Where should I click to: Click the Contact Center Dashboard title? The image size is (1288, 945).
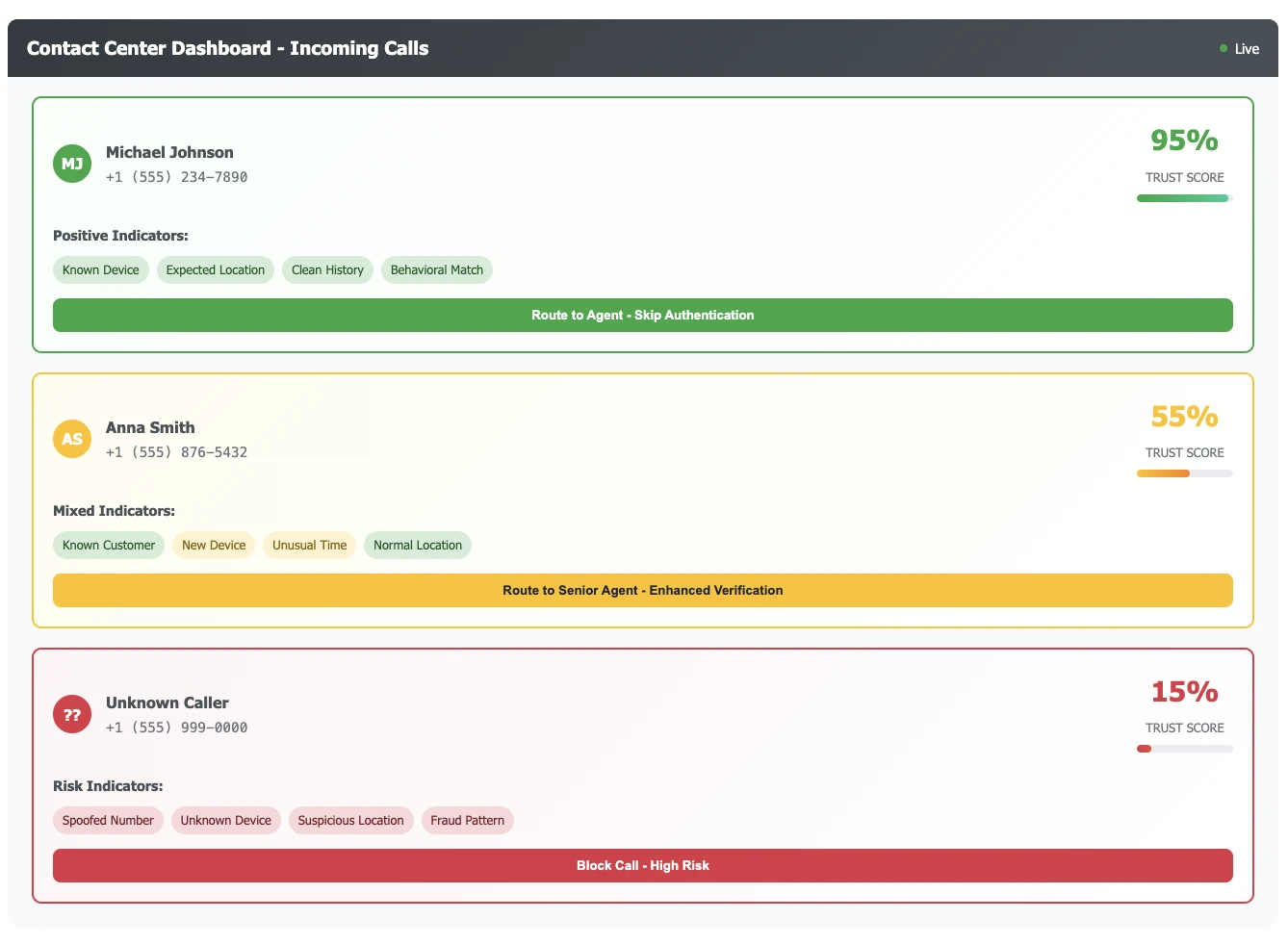[x=228, y=48]
